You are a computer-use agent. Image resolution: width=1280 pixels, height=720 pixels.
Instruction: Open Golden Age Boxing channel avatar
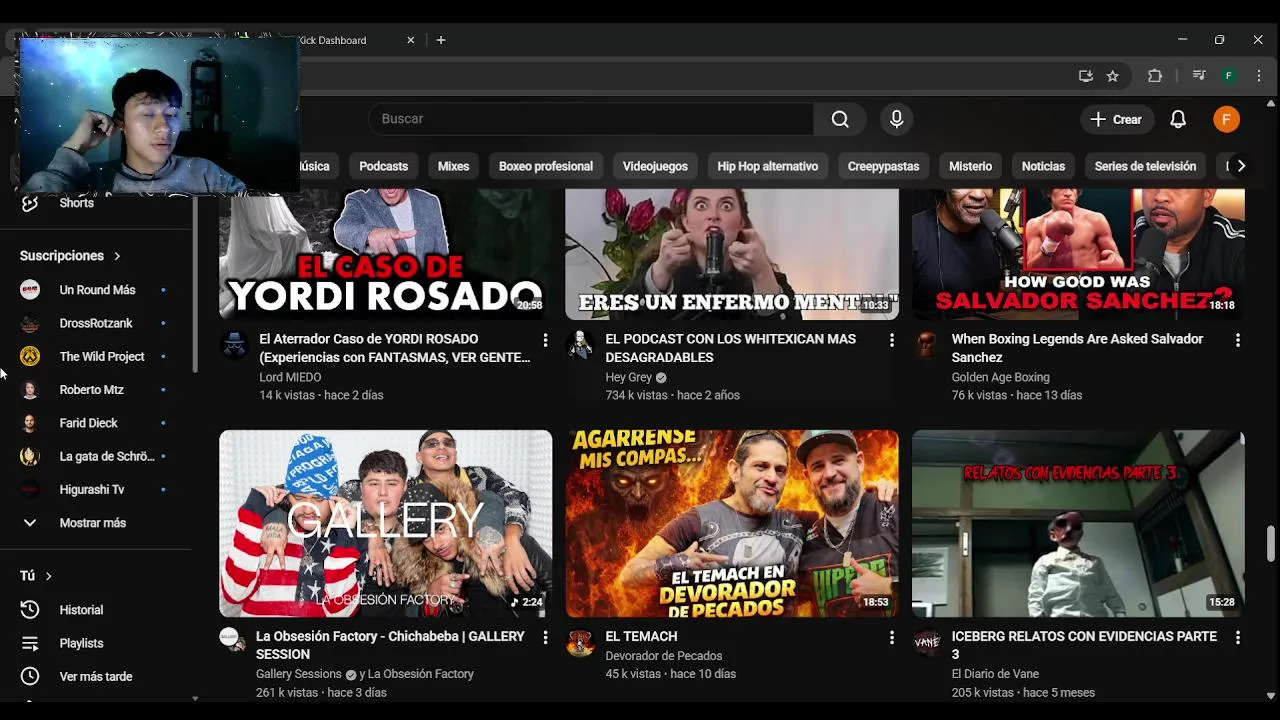coord(927,345)
